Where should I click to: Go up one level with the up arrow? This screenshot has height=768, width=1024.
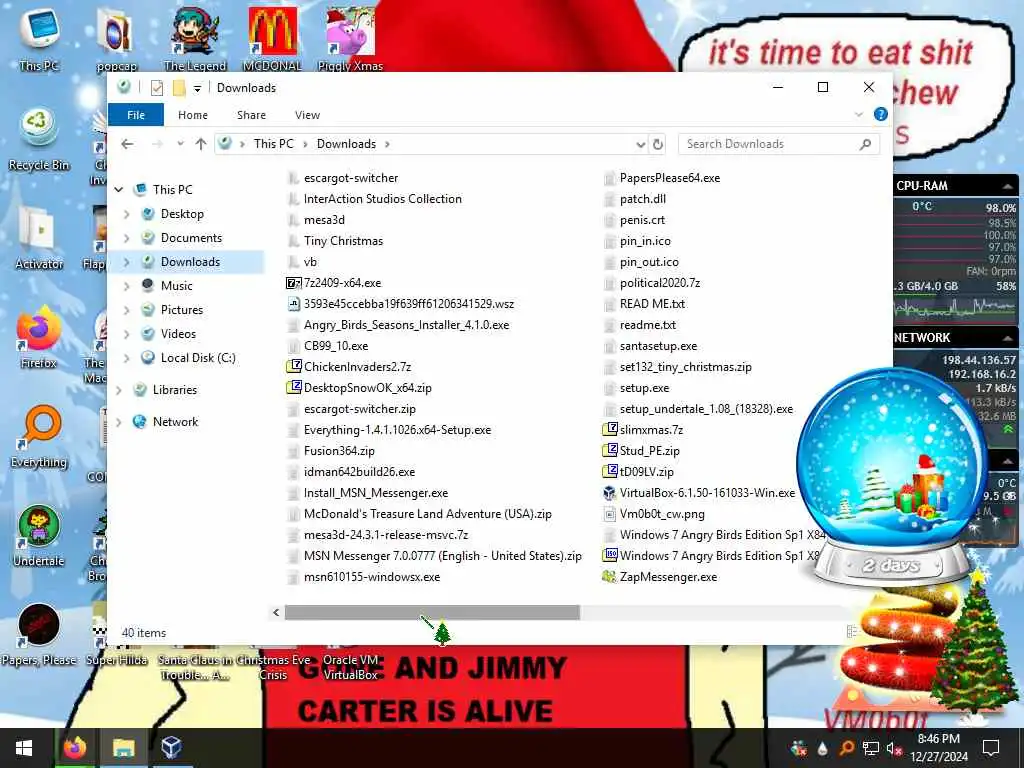click(x=201, y=144)
